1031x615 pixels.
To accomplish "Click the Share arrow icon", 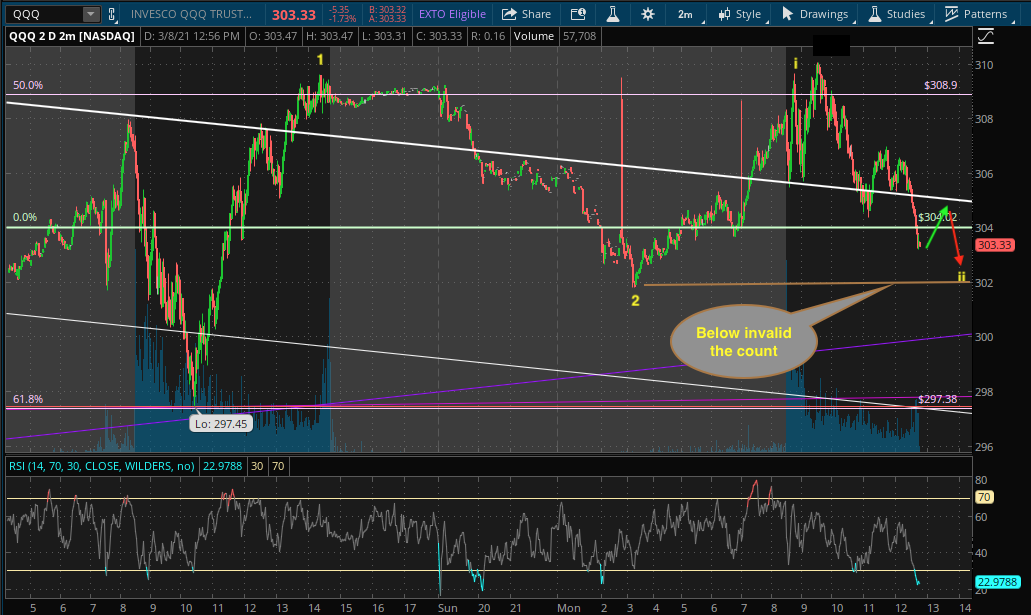I will coord(510,14).
